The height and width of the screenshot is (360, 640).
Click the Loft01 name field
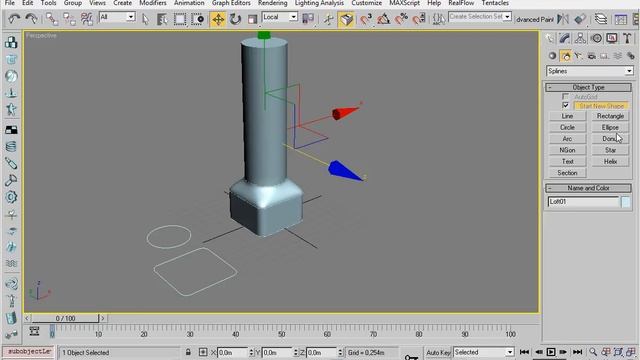click(583, 202)
